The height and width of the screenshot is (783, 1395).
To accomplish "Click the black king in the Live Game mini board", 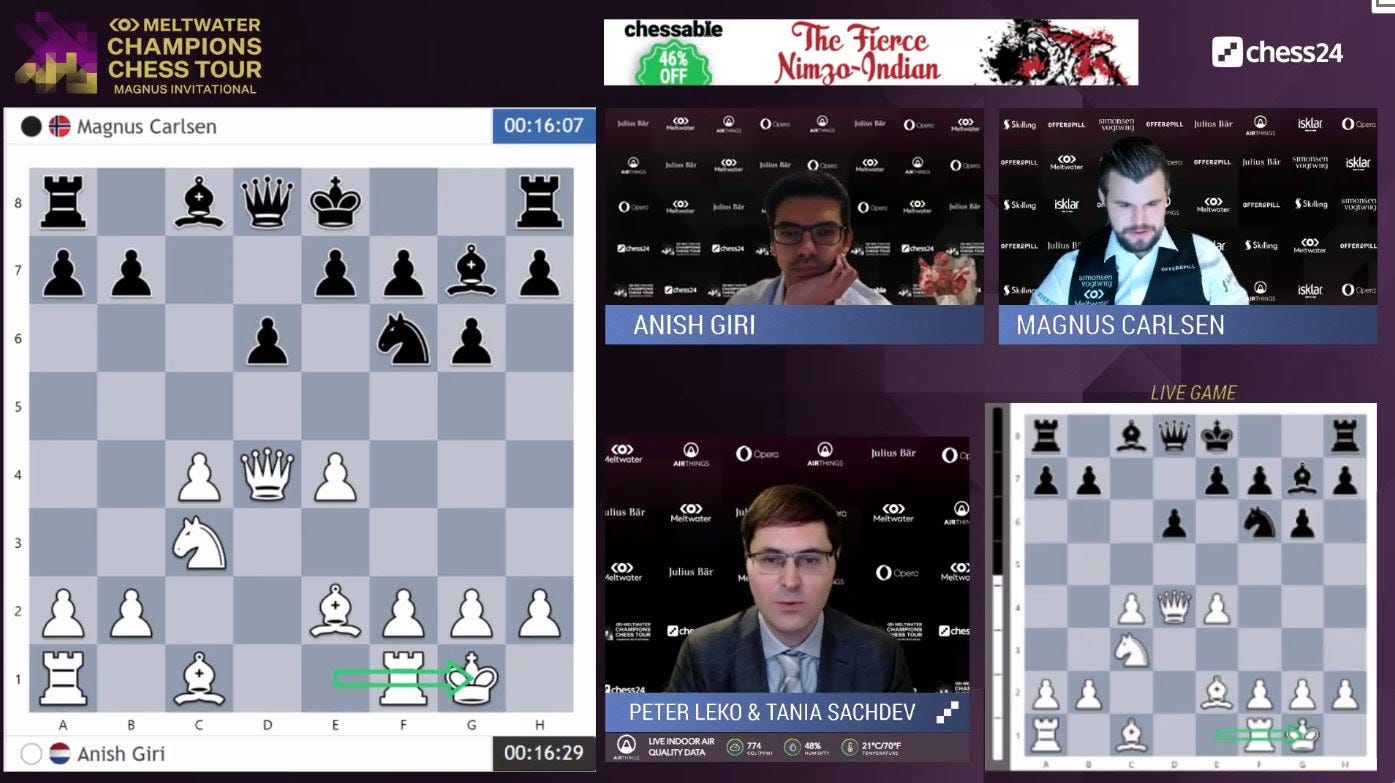I will pos(1216,436).
